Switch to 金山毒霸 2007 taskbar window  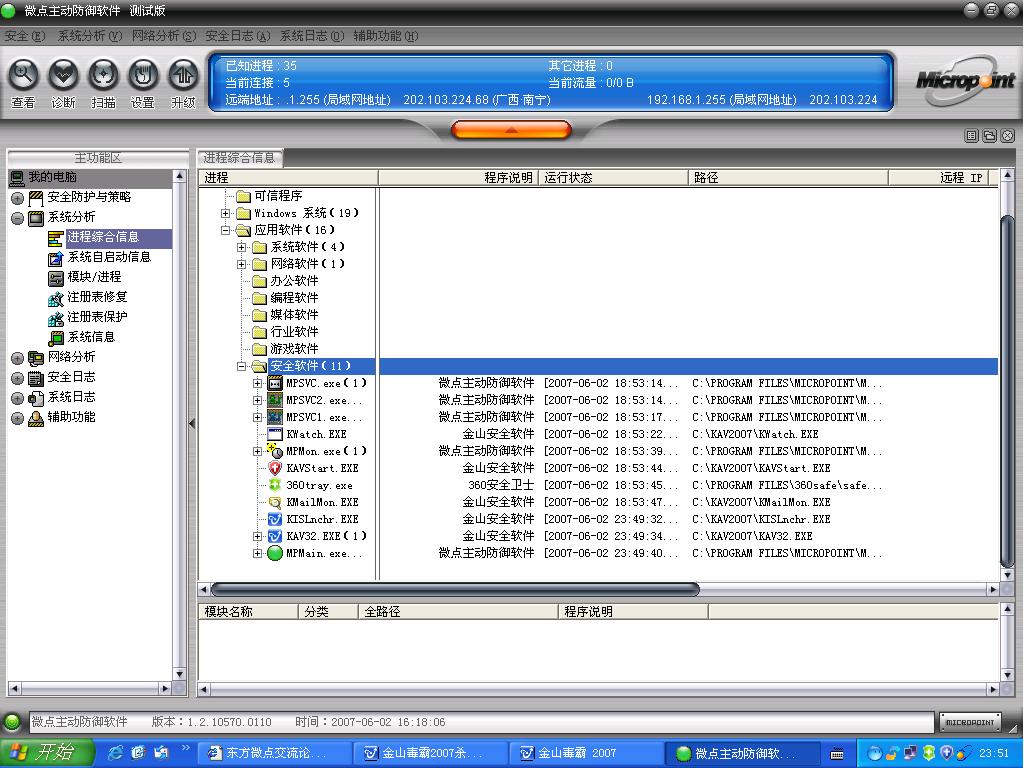point(585,754)
